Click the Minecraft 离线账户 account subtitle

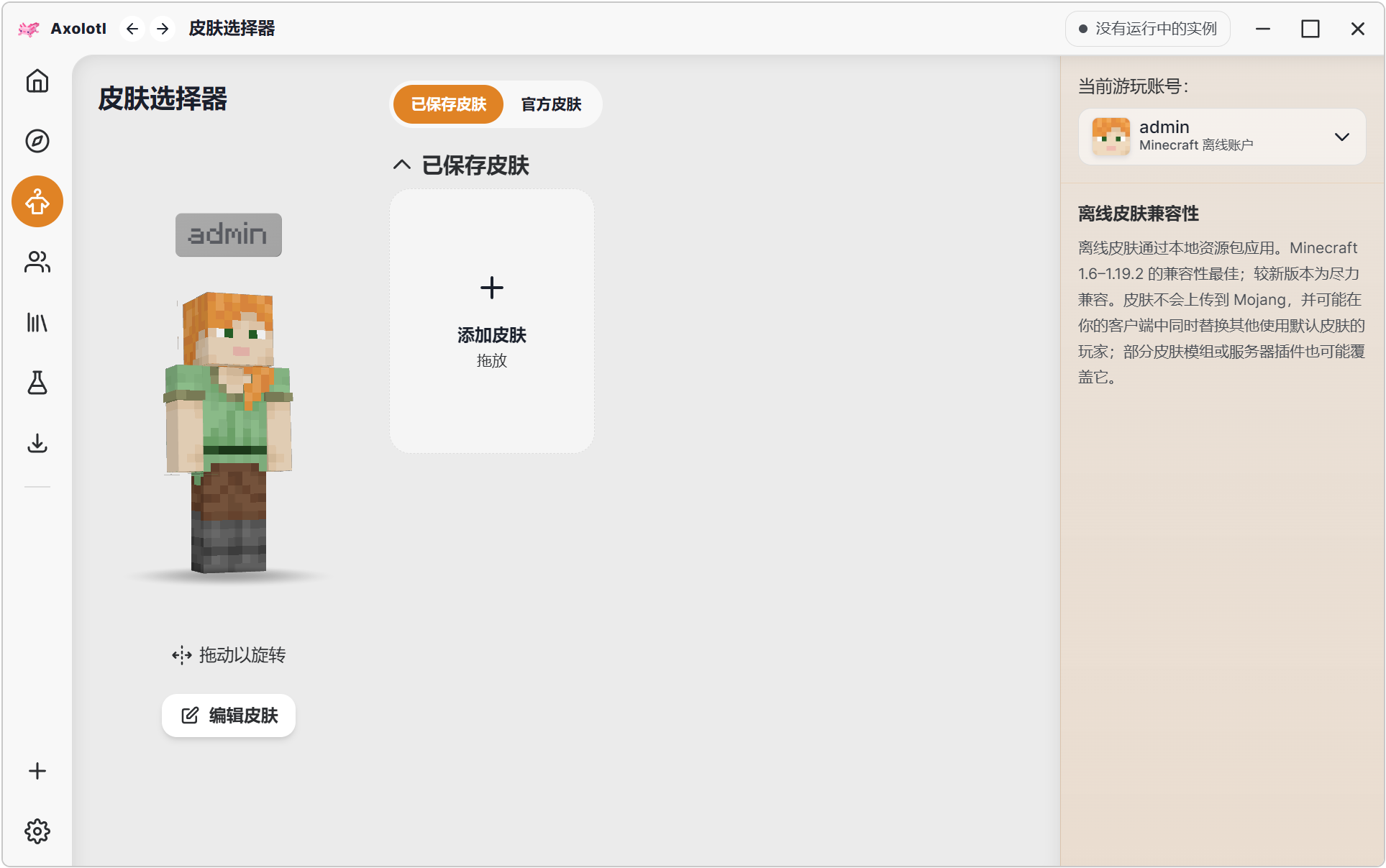pyautogui.click(x=1196, y=145)
